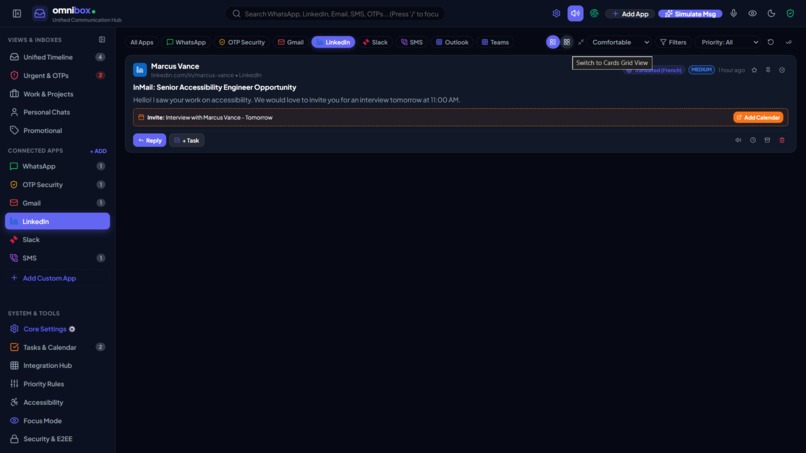Click Add Custom App
806x453 pixels.
click(57, 278)
